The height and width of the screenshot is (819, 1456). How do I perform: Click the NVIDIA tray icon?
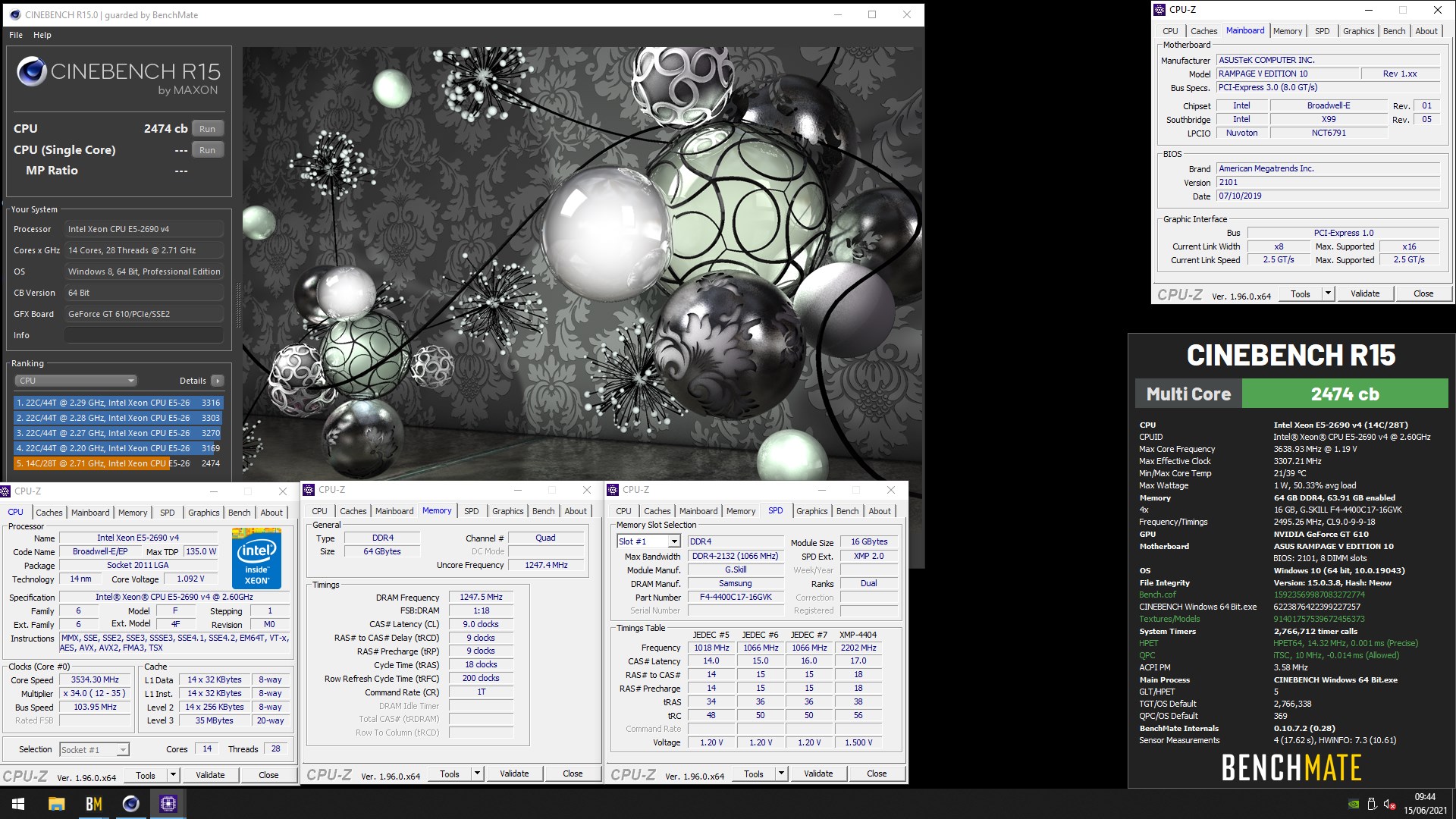[1354, 804]
